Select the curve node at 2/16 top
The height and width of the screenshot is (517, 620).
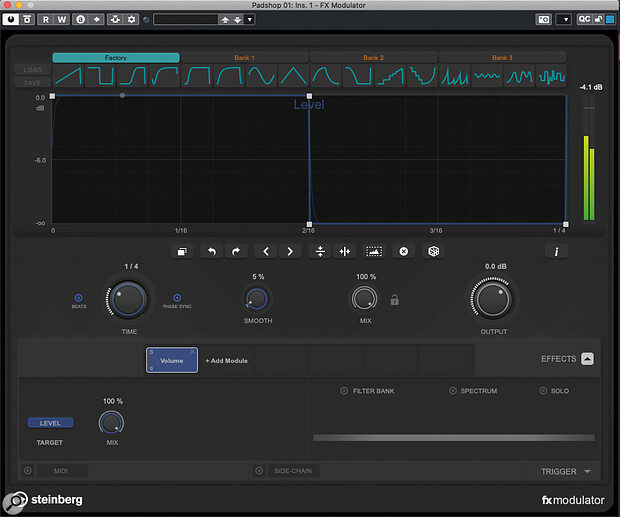310,96
